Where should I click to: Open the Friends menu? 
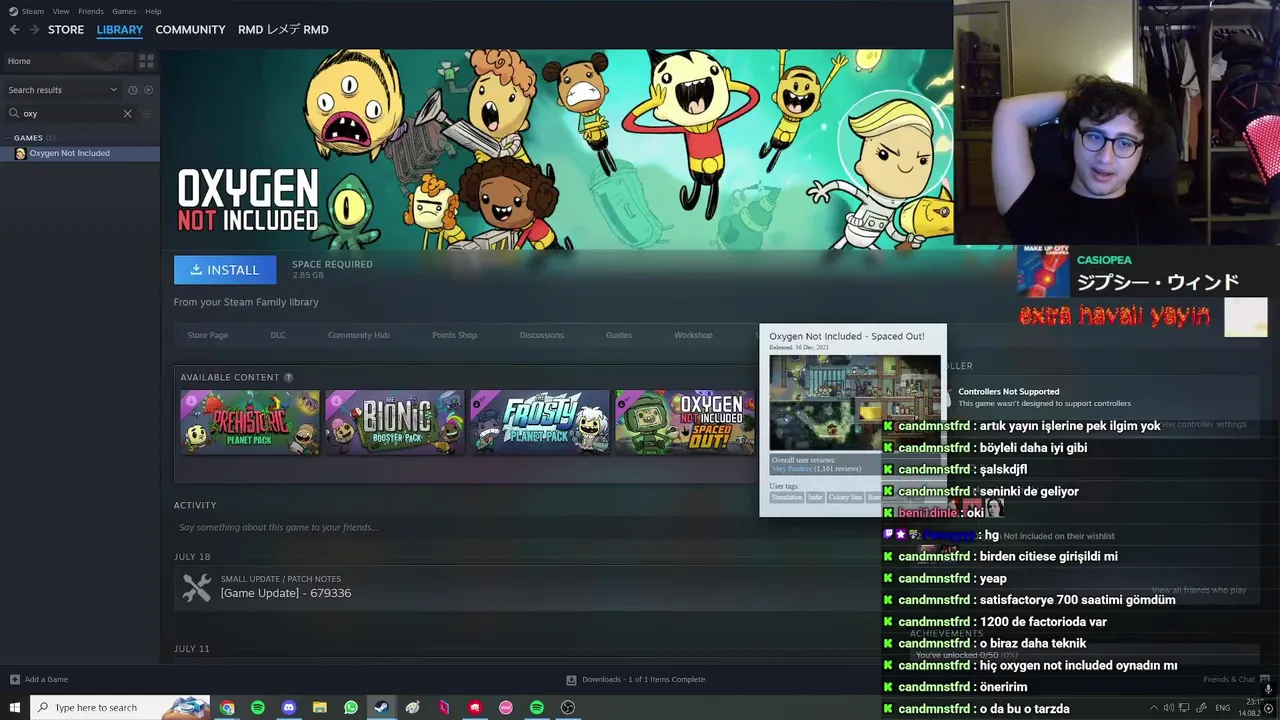coord(91,11)
